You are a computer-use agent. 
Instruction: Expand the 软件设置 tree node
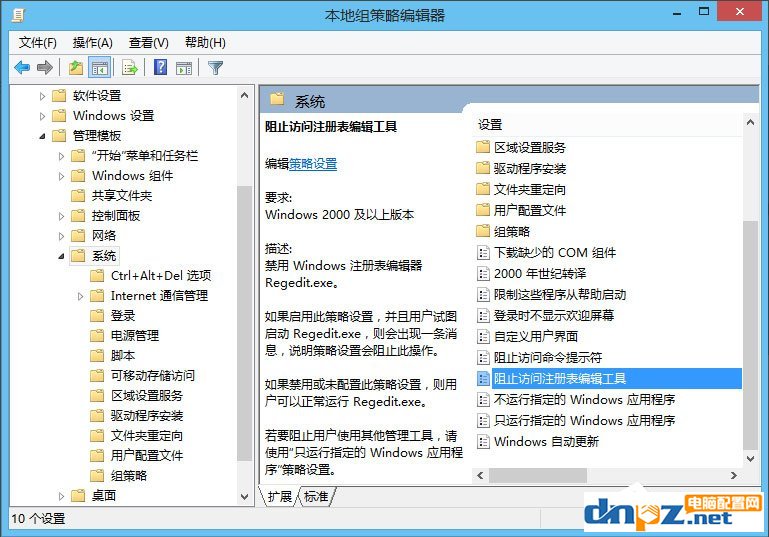[42, 96]
